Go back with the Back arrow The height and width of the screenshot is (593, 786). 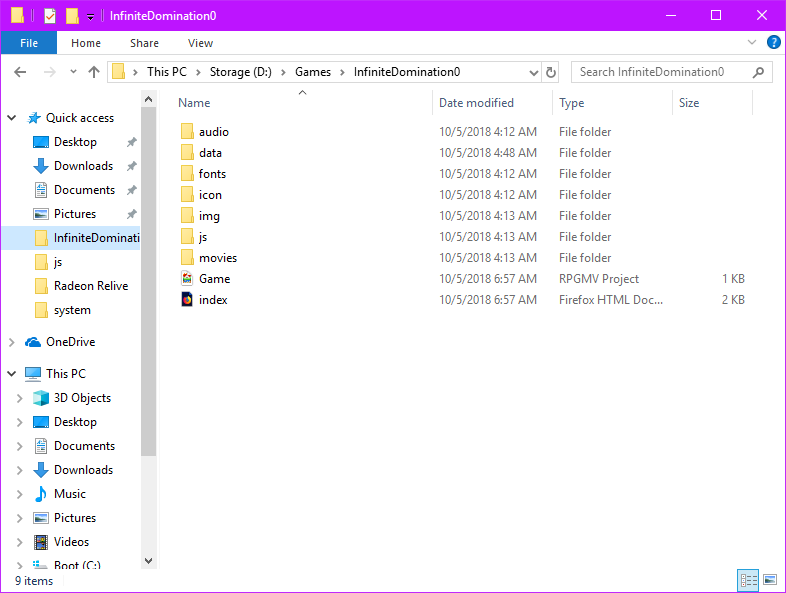(x=20, y=72)
